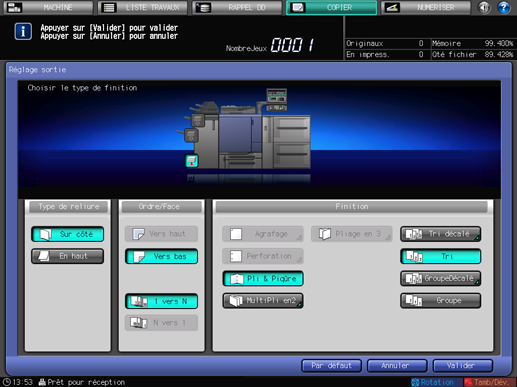Open GroupeDécalé options
This screenshot has height=387, width=517.
[440, 278]
